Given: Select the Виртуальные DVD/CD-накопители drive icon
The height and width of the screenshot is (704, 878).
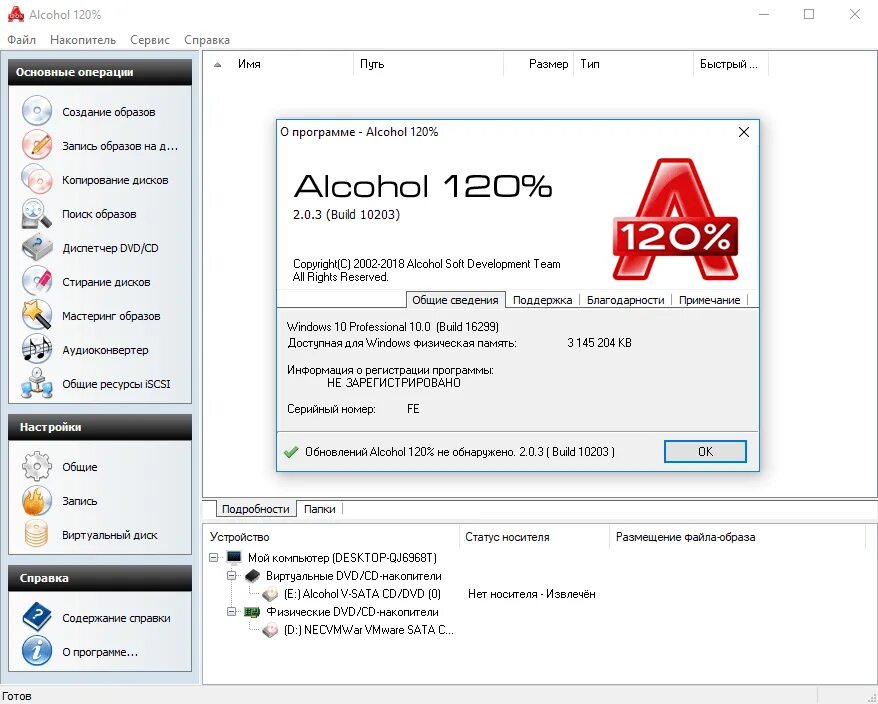Looking at the screenshot, I should [x=253, y=576].
